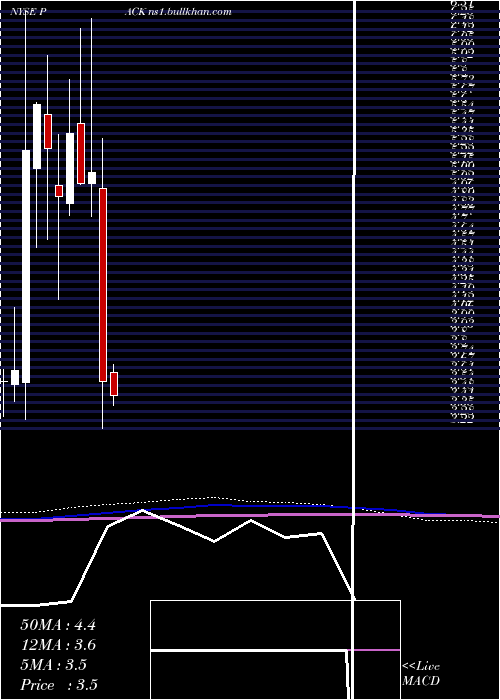Click the 5MA : 3.5 reading
The image size is (500, 700).
pos(53,665)
